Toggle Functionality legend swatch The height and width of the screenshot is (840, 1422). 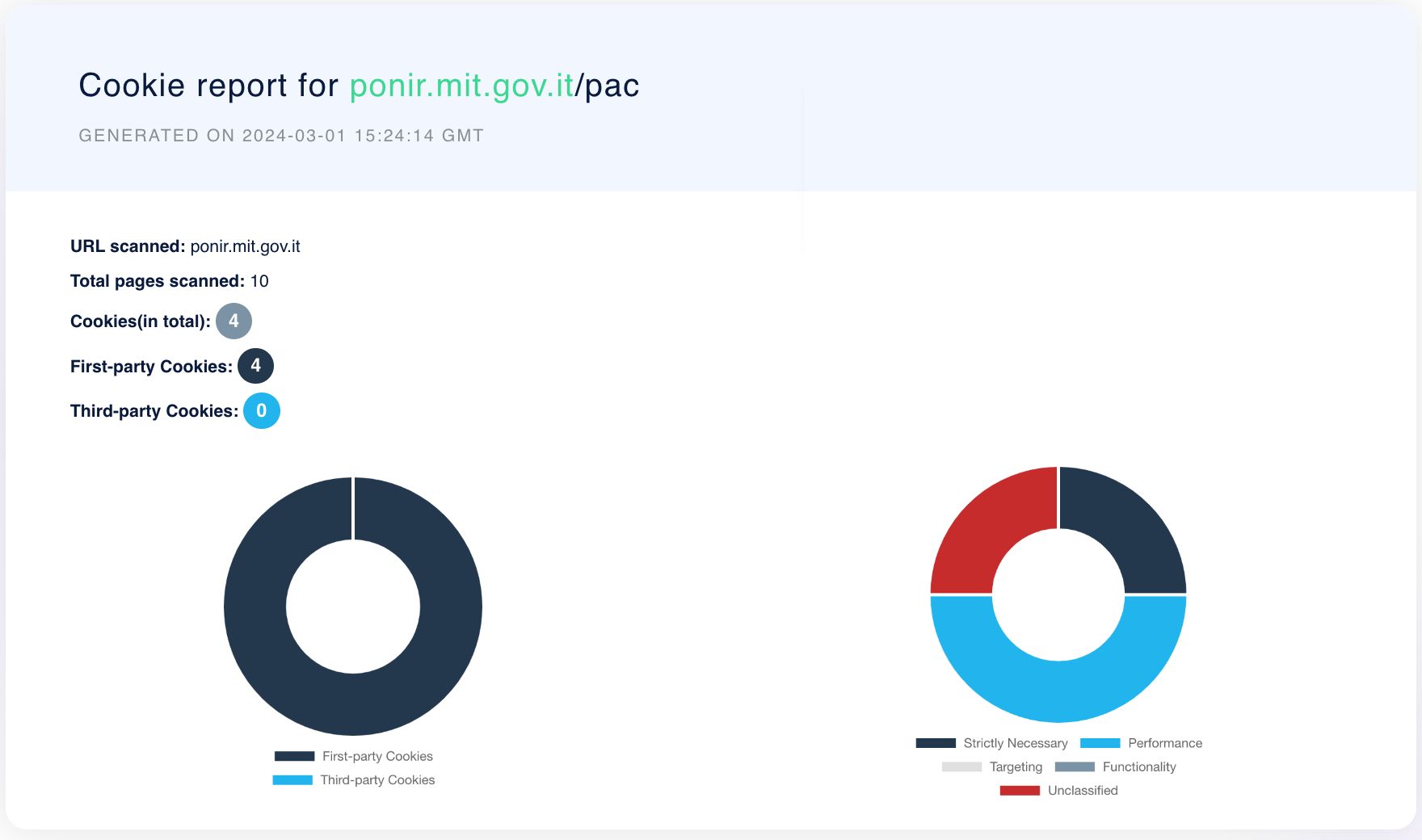coord(1075,766)
